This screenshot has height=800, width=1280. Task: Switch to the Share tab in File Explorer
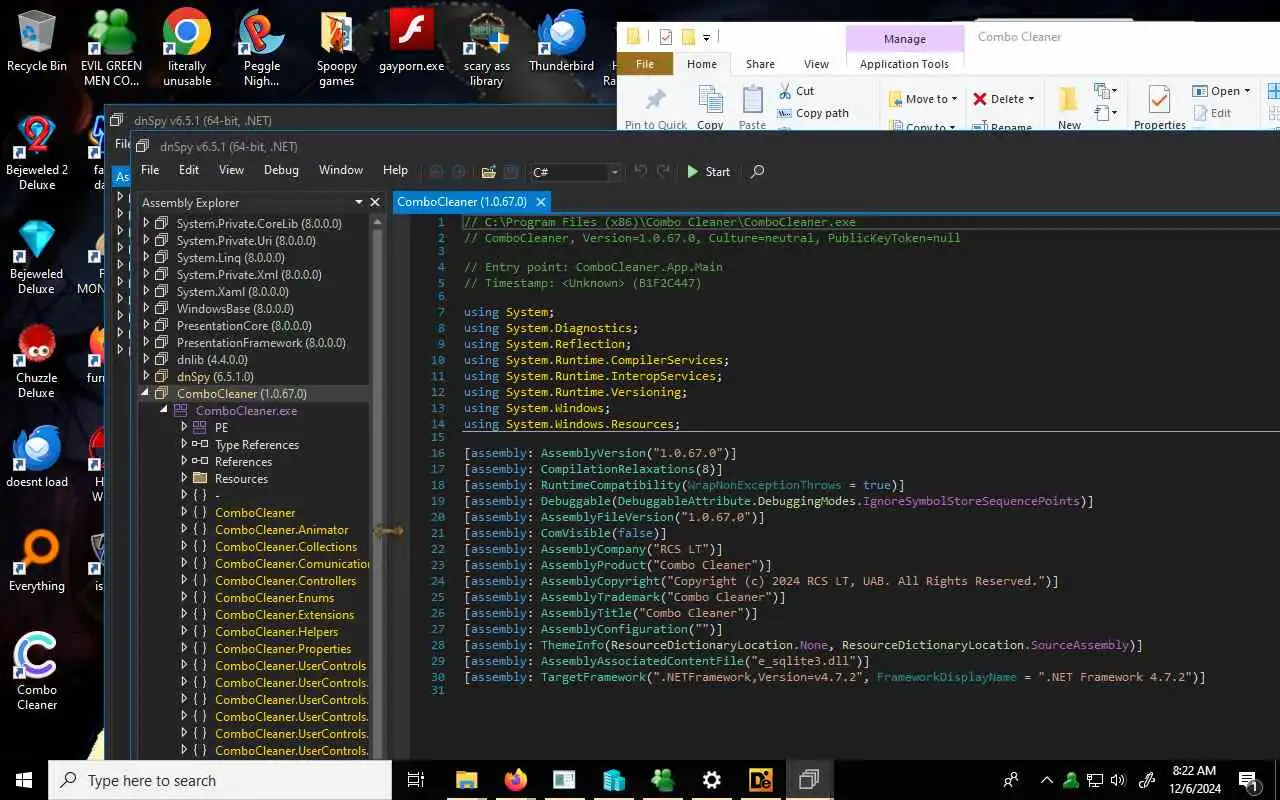[760, 64]
